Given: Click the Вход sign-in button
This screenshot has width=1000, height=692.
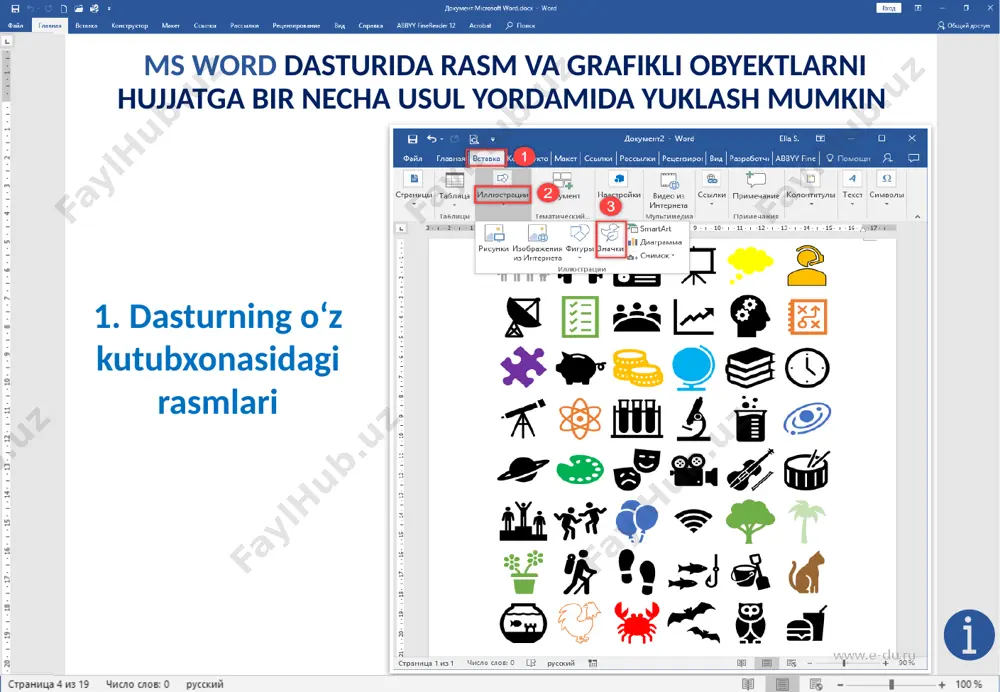Looking at the screenshot, I should [889, 8].
